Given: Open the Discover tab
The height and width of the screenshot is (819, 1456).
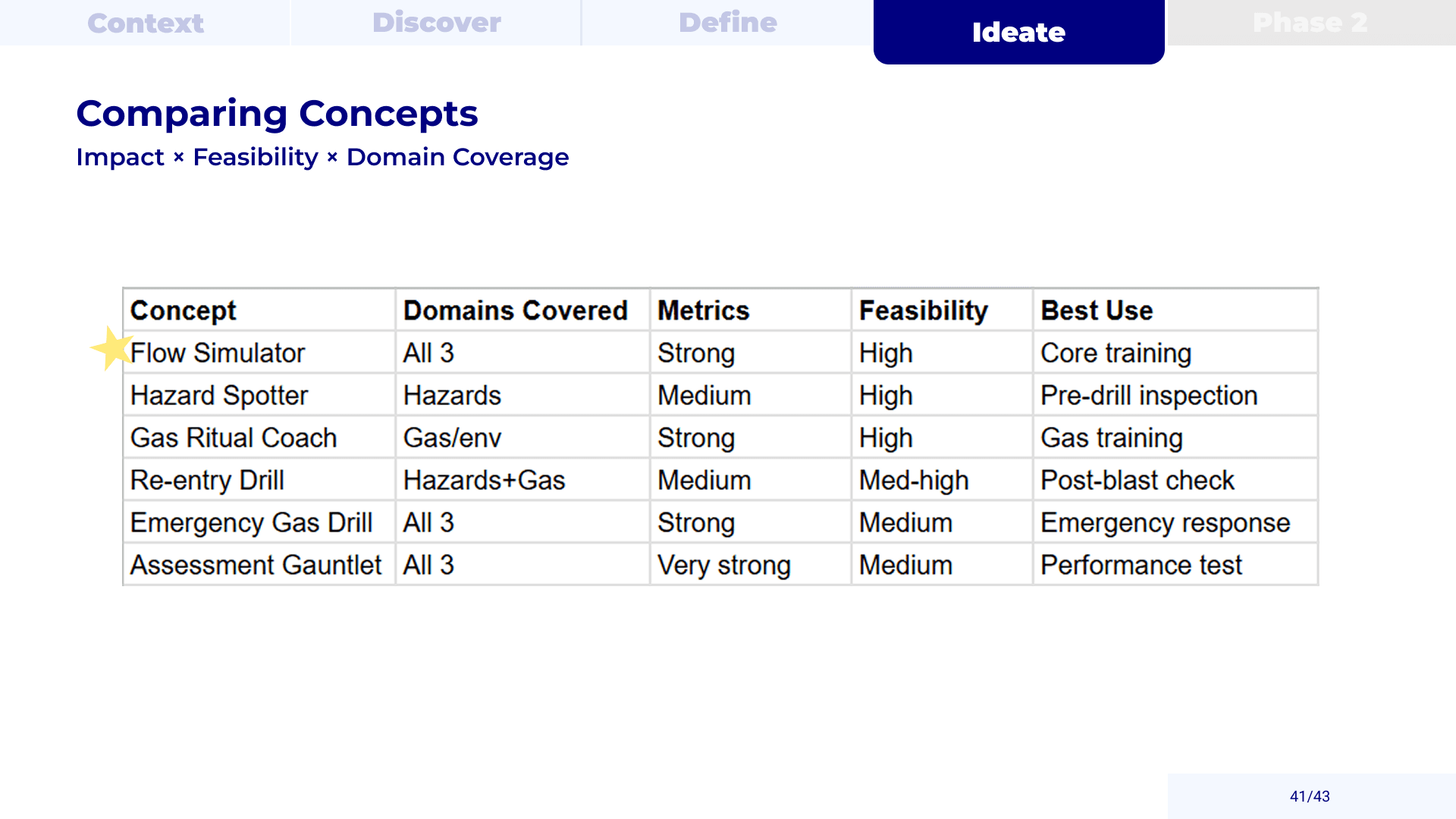Looking at the screenshot, I should (436, 23).
